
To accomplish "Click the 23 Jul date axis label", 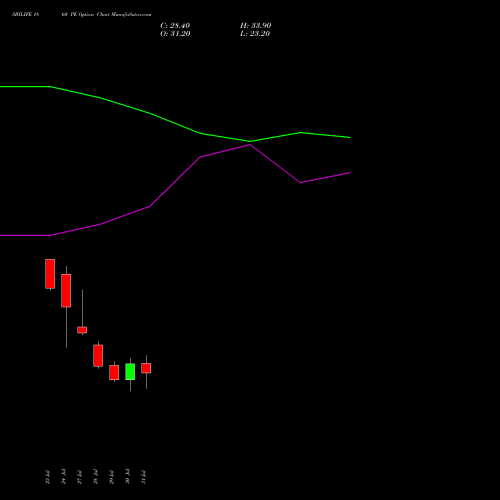I will click(x=47, y=477).
